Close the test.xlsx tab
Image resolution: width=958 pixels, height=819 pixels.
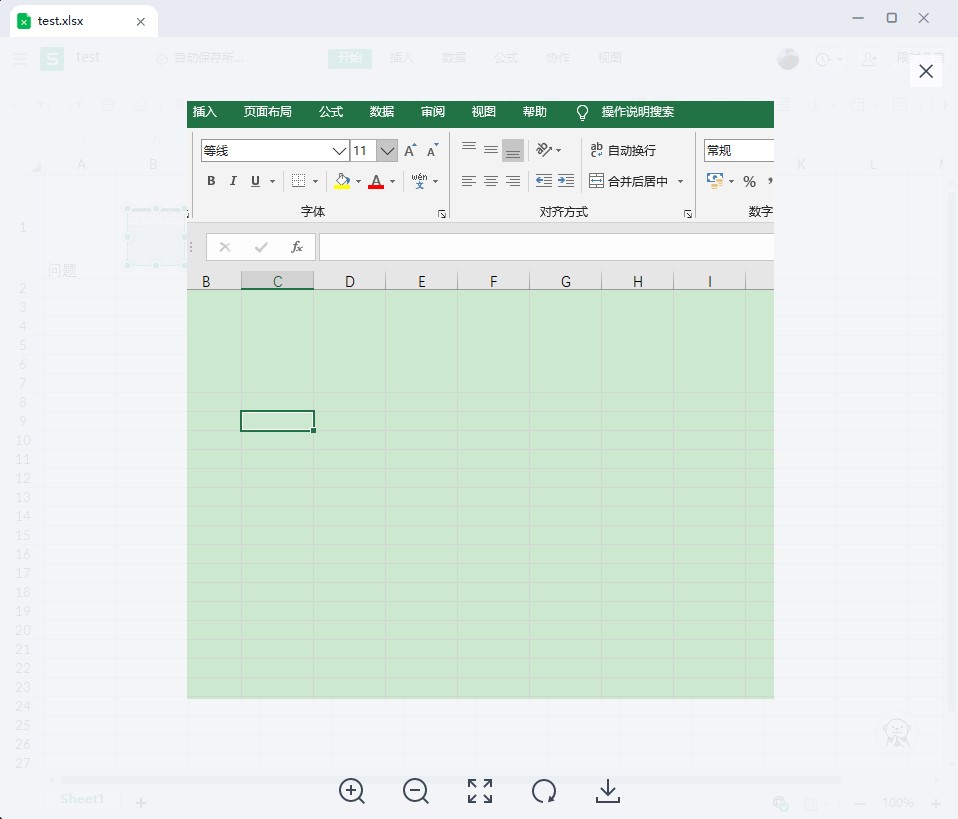[x=141, y=21]
